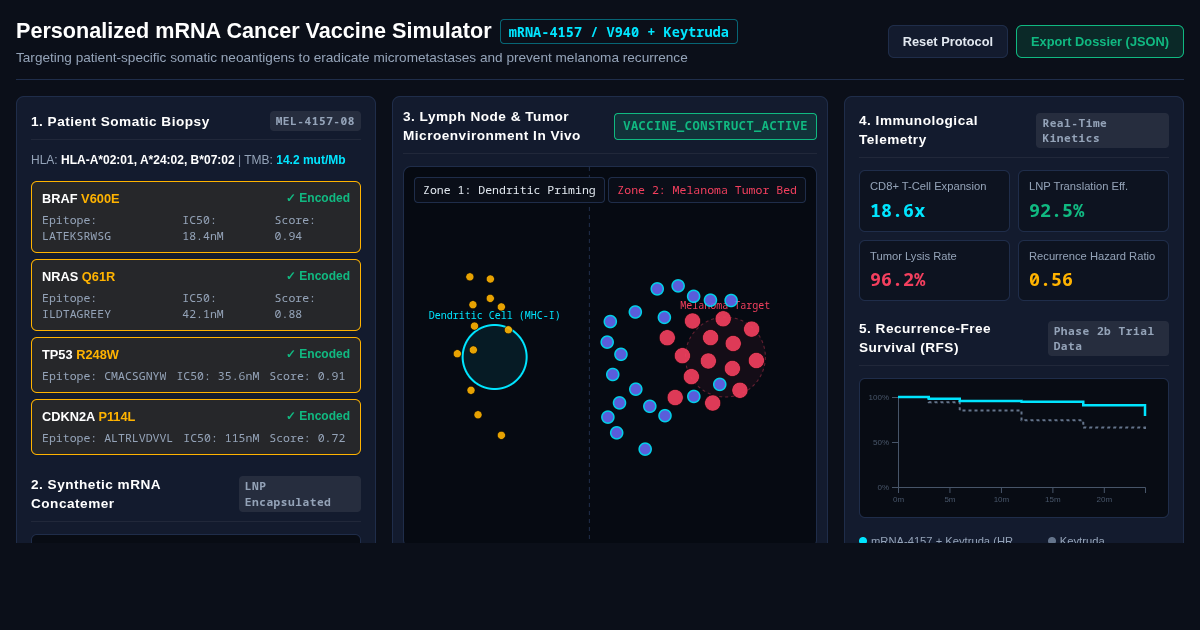Image resolution: width=1200 pixels, height=630 pixels.
Task: Select the mRNA-4157 / V940 + Keytruda badge
Action: point(619,32)
